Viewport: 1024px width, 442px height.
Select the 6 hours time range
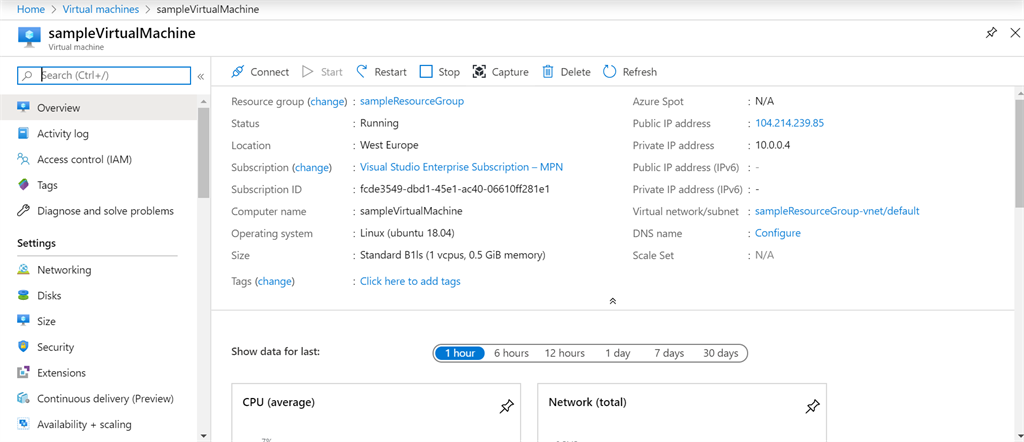511,353
